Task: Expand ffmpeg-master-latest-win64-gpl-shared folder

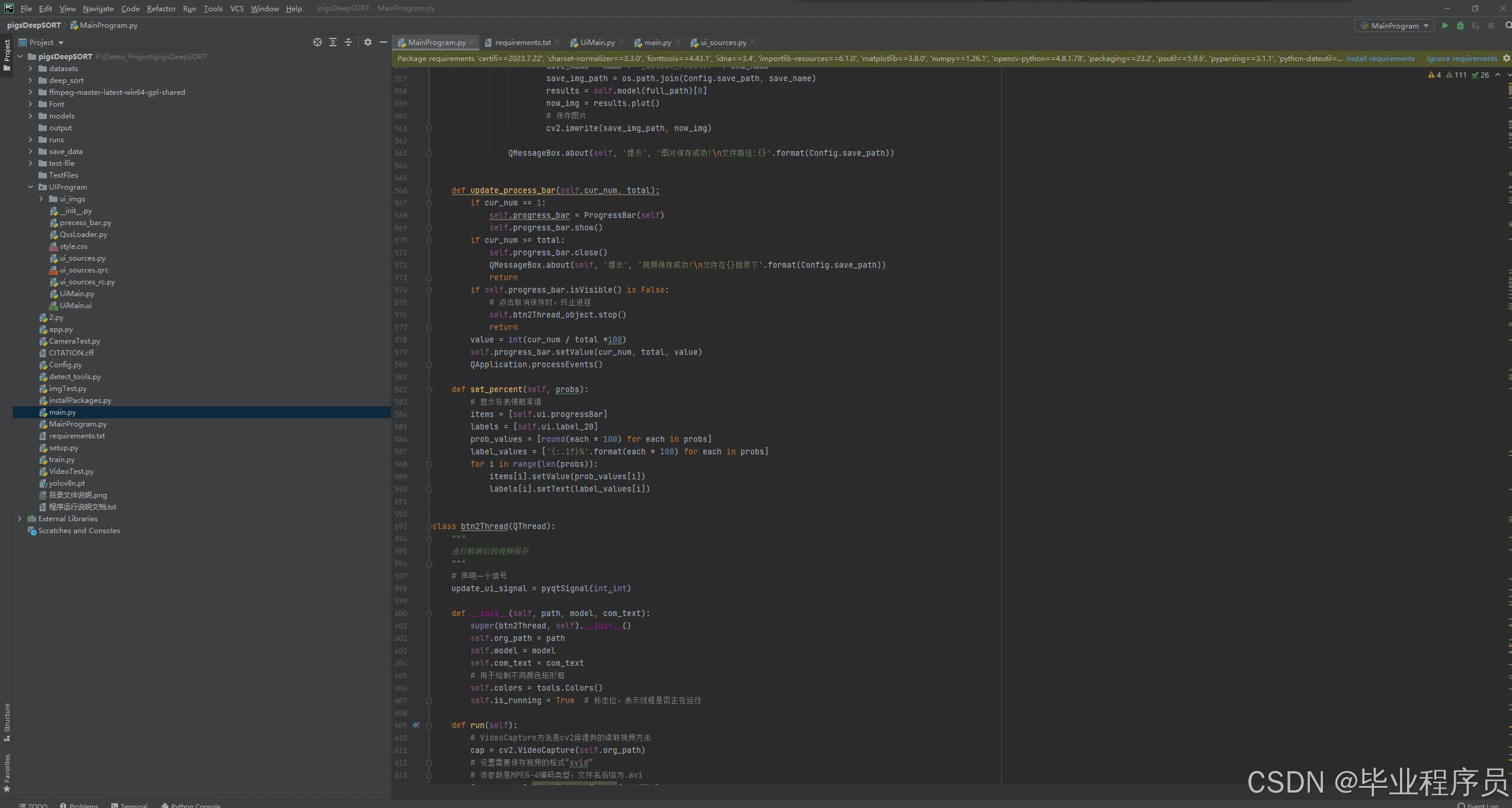Action: click(30, 92)
